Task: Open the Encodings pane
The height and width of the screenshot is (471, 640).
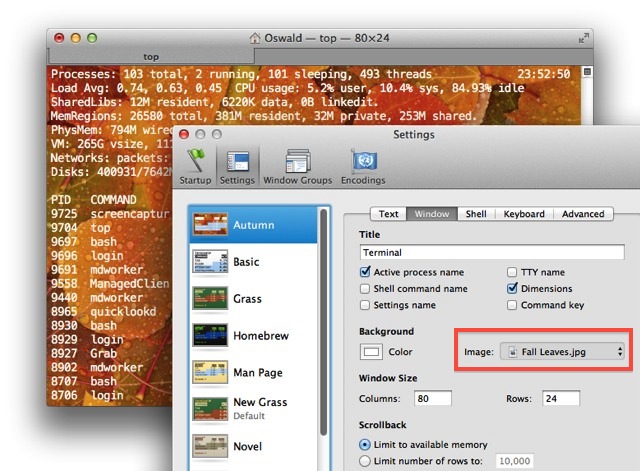Action: (x=363, y=166)
